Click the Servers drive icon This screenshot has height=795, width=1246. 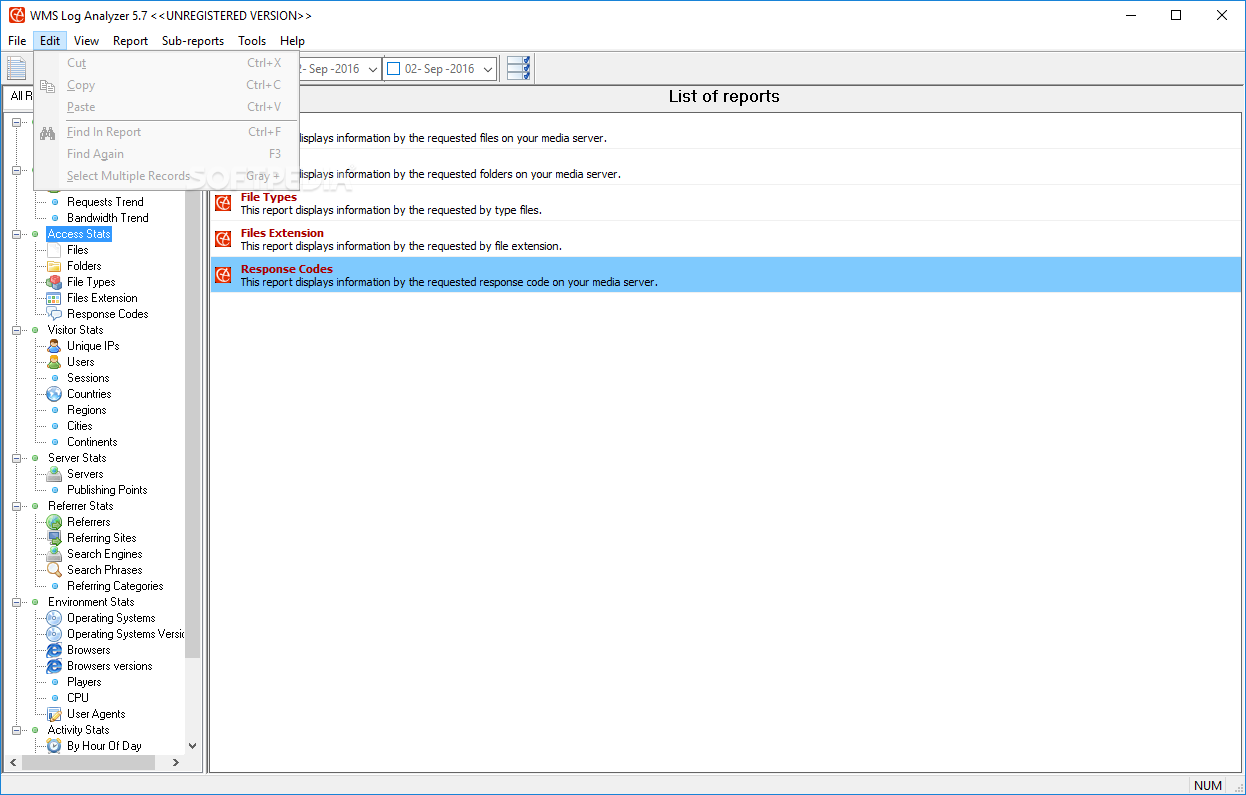coord(54,474)
